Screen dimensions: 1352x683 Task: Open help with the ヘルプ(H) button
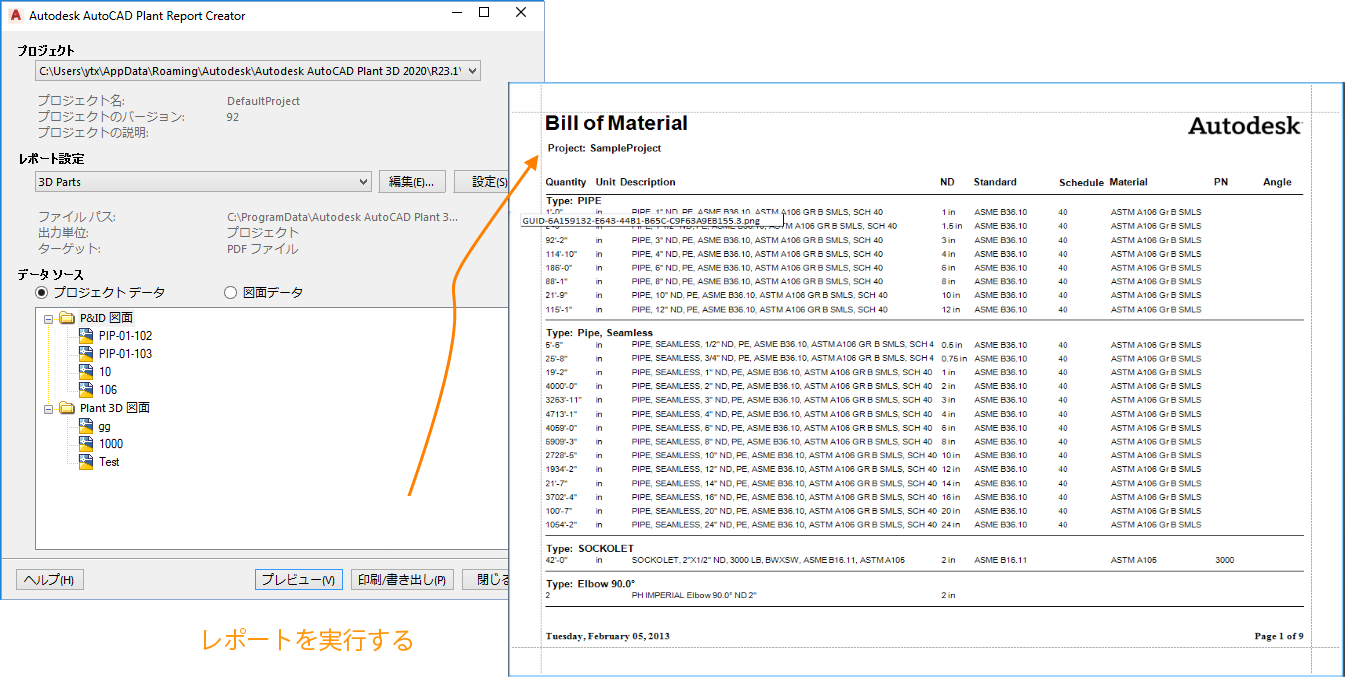point(49,579)
